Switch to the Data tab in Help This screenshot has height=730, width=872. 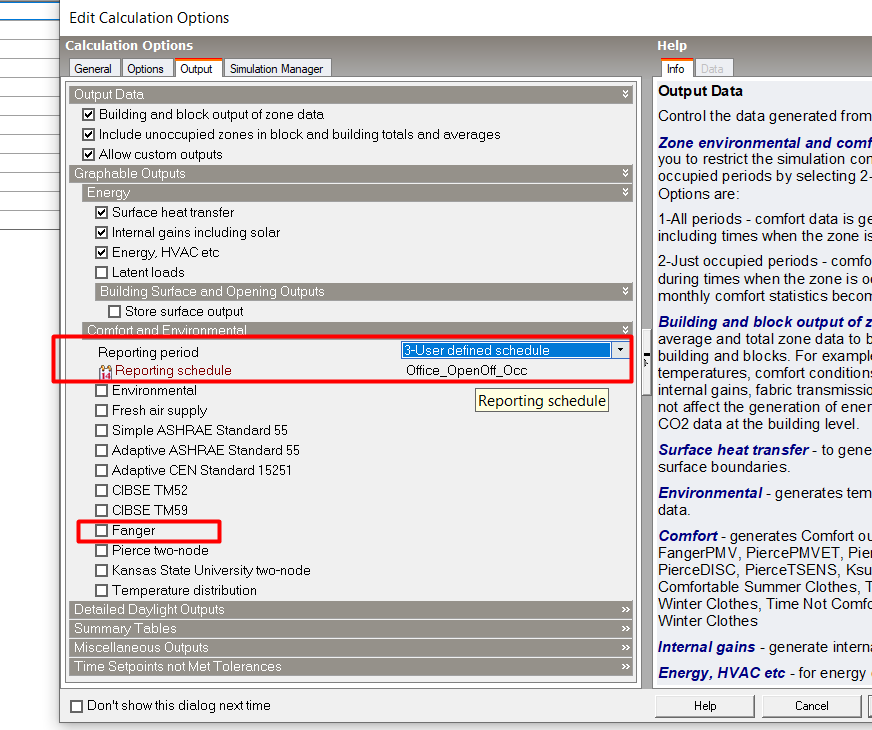712,68
